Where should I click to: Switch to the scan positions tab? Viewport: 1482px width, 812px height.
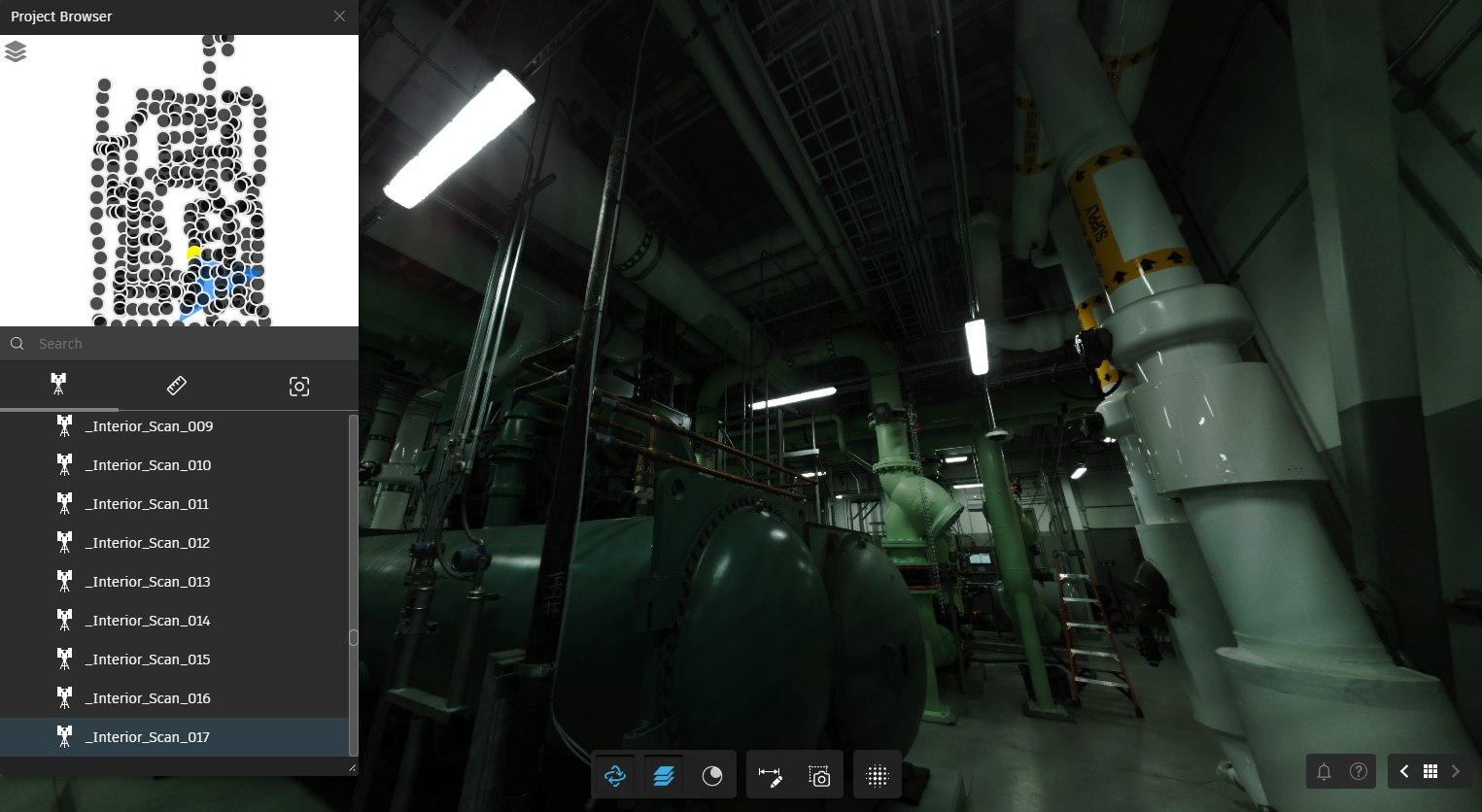pos(58,385)
